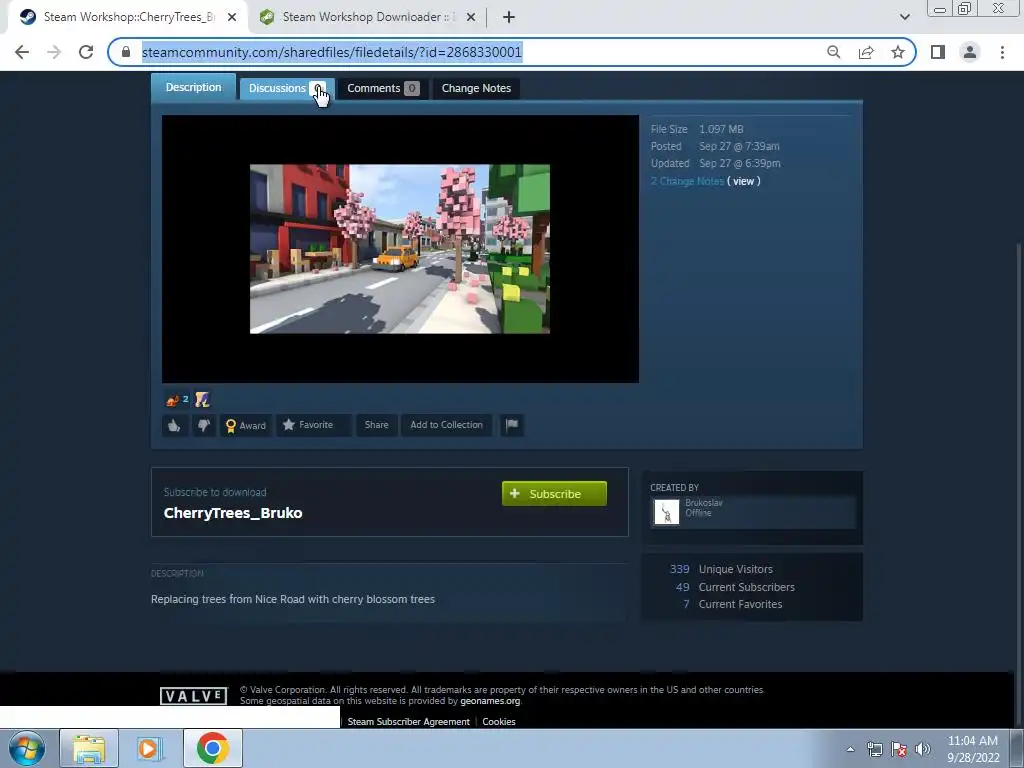Close the Steam Workshop Downloader tab
This screenshot has height=768, width=1024.
471,18
